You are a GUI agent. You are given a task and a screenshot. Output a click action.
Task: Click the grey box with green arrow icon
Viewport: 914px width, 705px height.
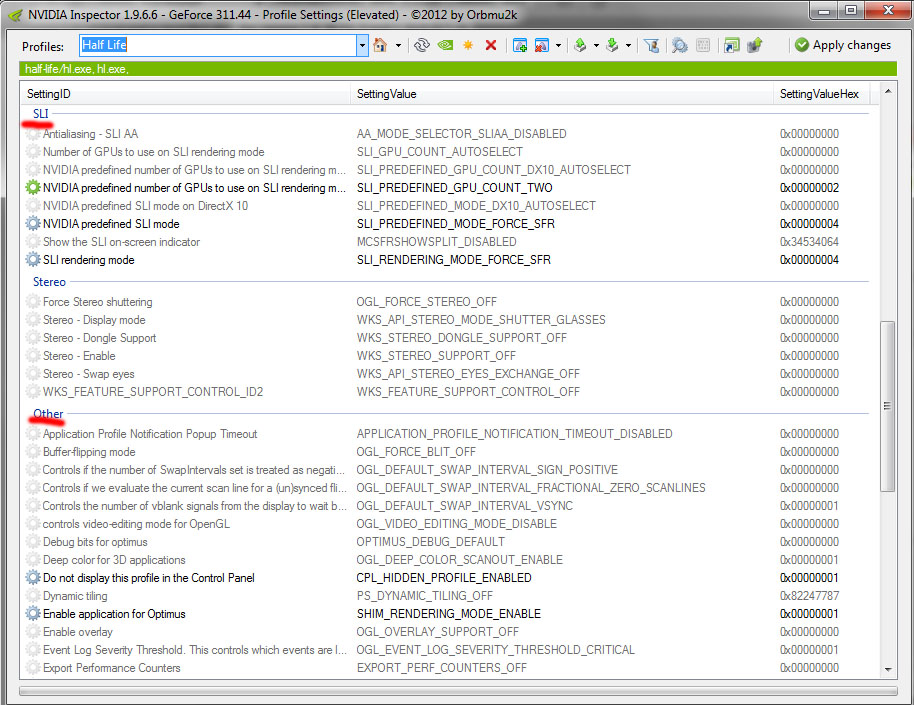point(754,45)
